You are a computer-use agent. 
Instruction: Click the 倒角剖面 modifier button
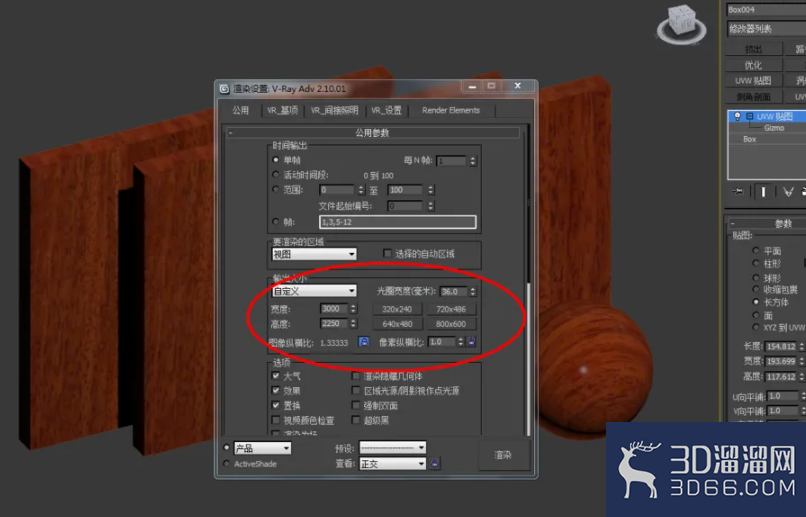pos(754,97)
